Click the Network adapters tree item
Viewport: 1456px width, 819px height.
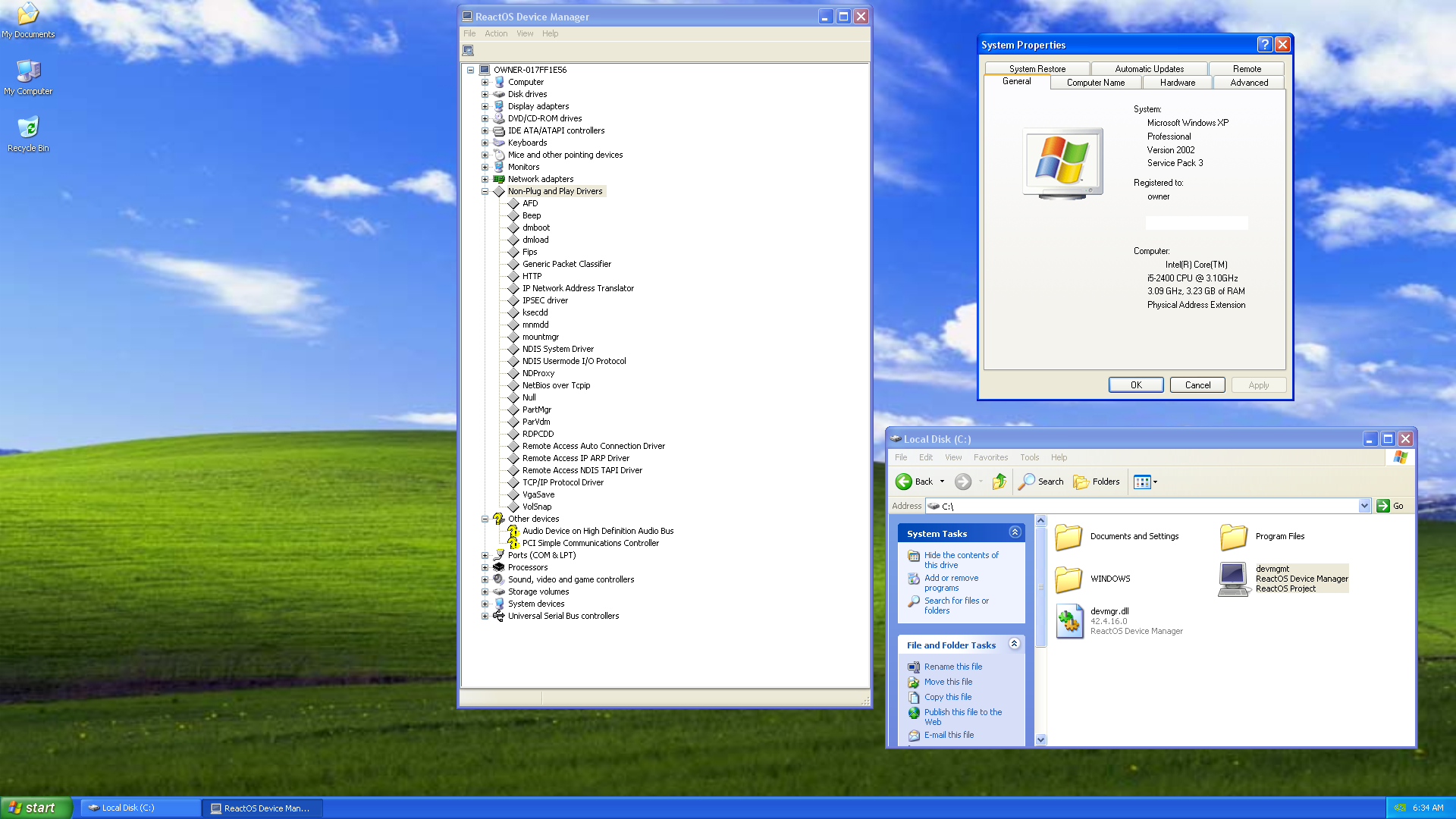(540, 179)
